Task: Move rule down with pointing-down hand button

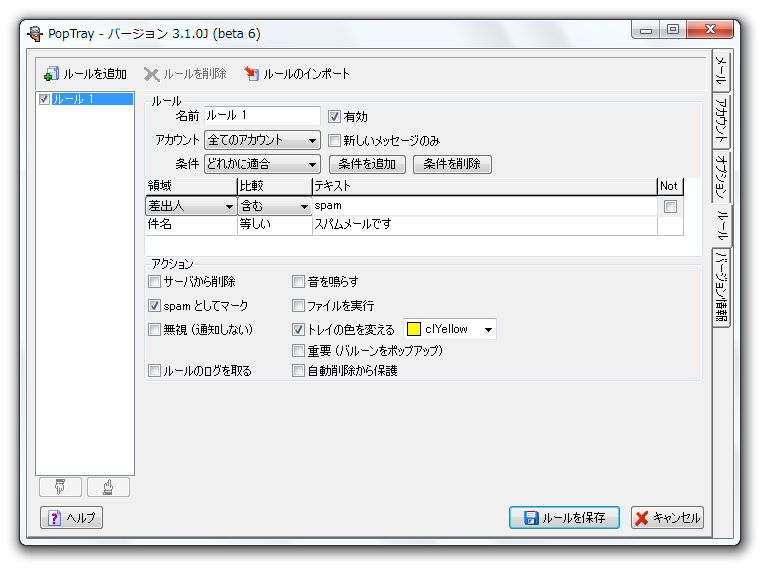Action: tap(60, 487)
